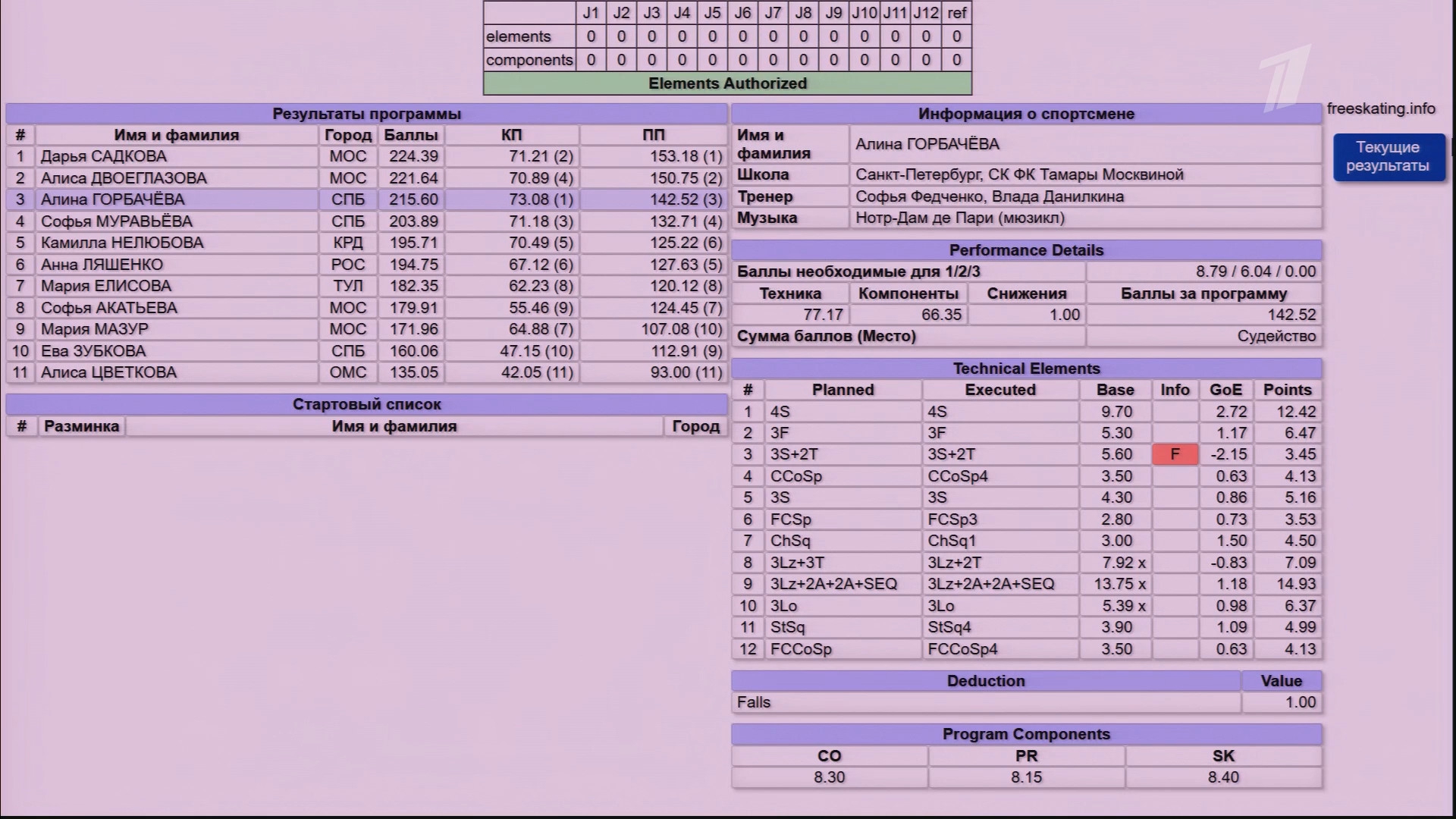Image resolution: width=1456 pixels, height=819 pixels.
Task: Click the J1 judge column header
Action: pyautogui.click(x=591, y=13)
